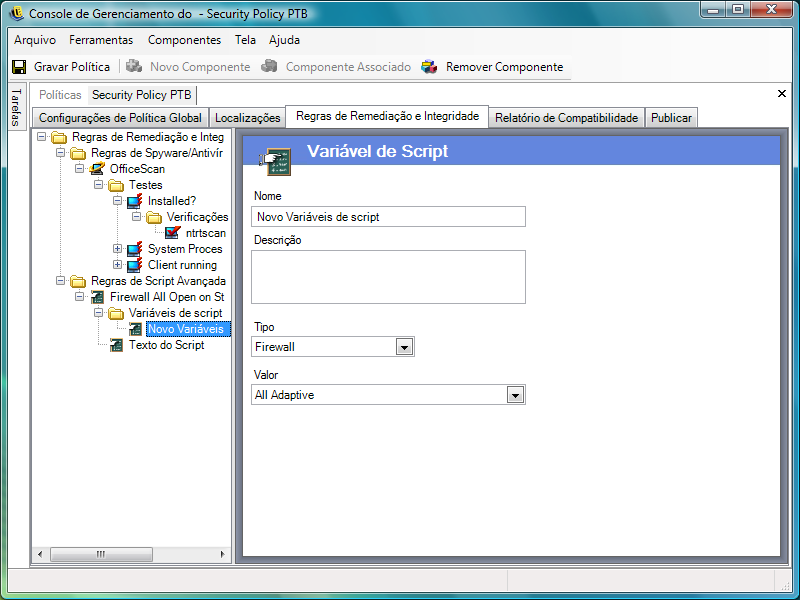
Task: Select the Client running tree row
Action: (182, 265)
